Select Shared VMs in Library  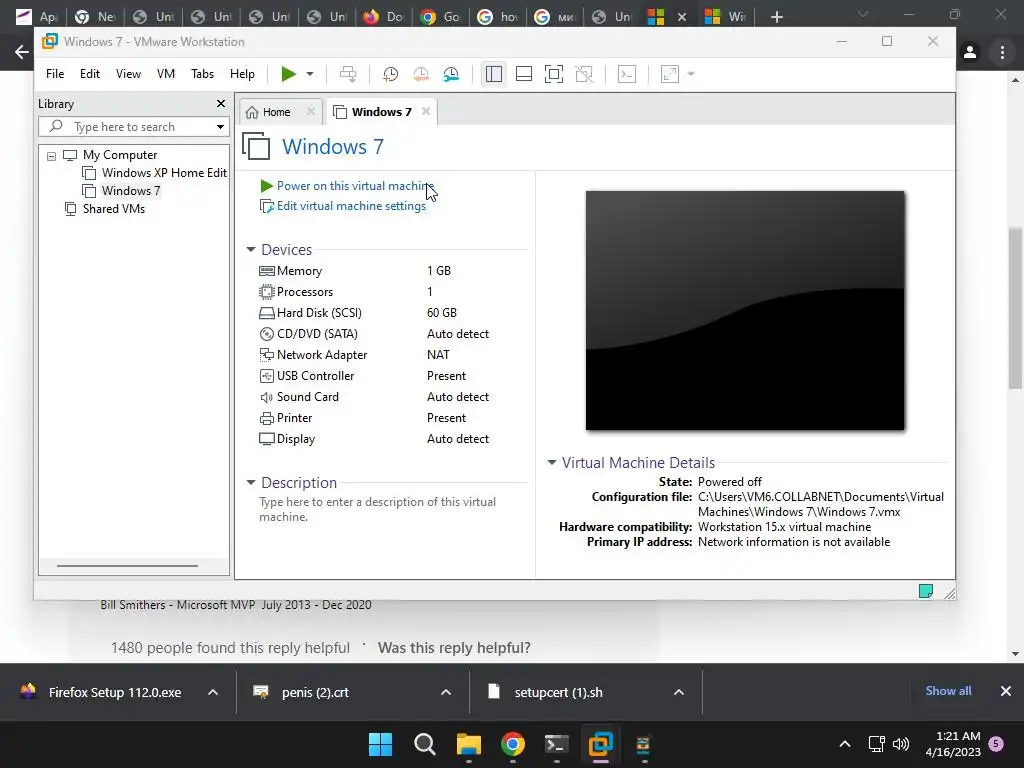point(114,209)
